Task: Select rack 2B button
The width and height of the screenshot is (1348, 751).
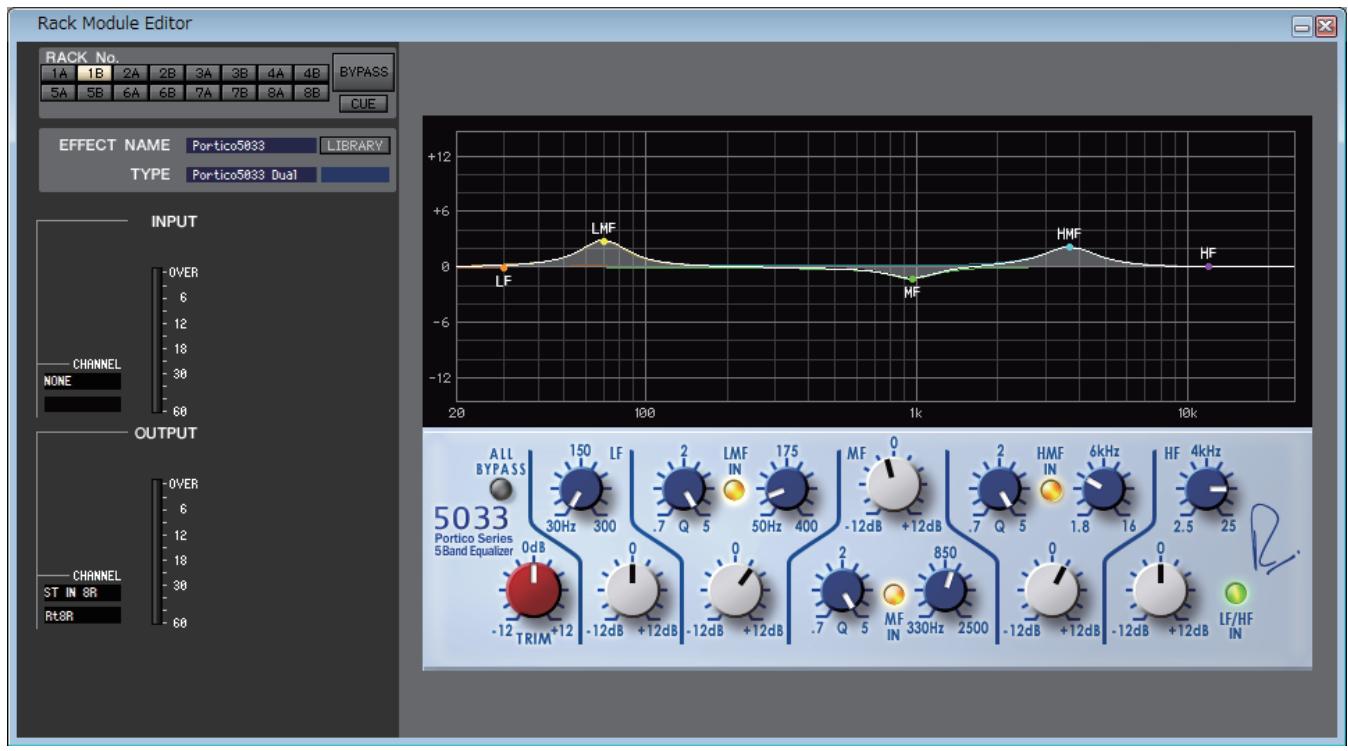Action: tap(168, 73)
